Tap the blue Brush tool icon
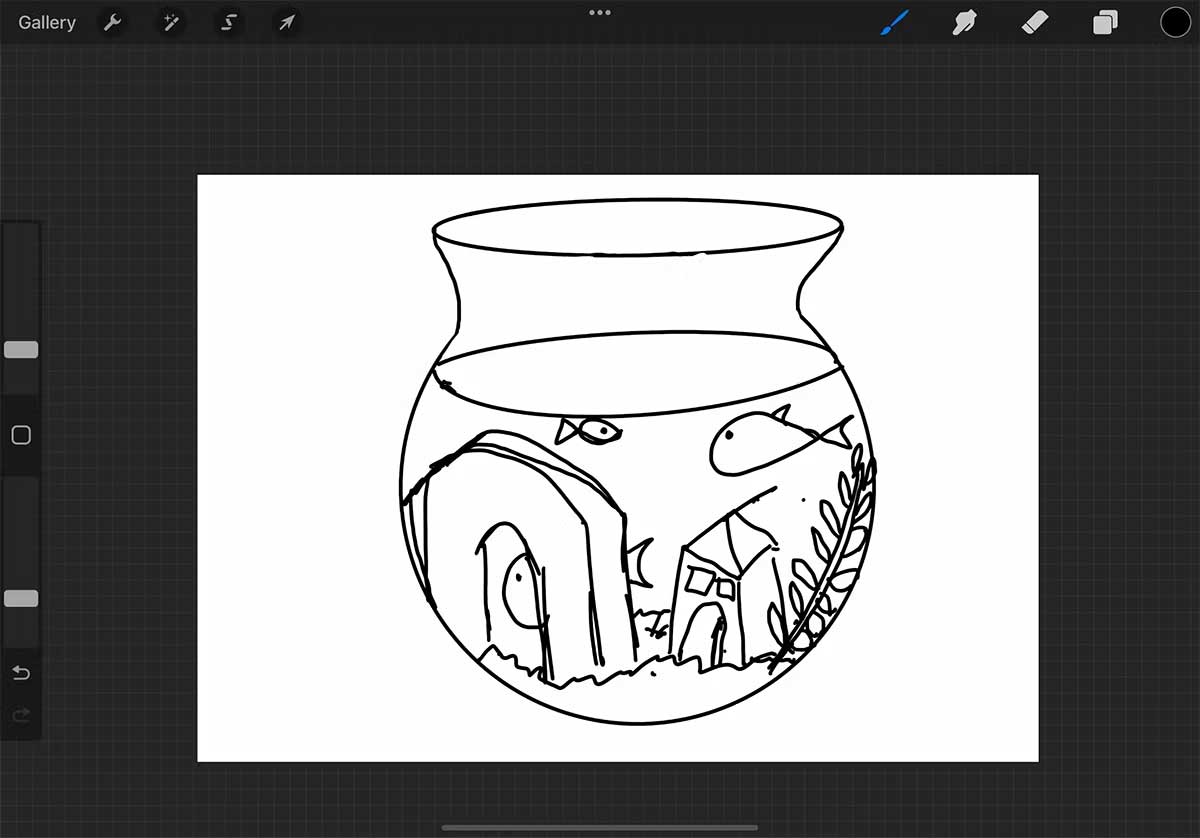This screenshot has height=838, width=1200. 894,22
